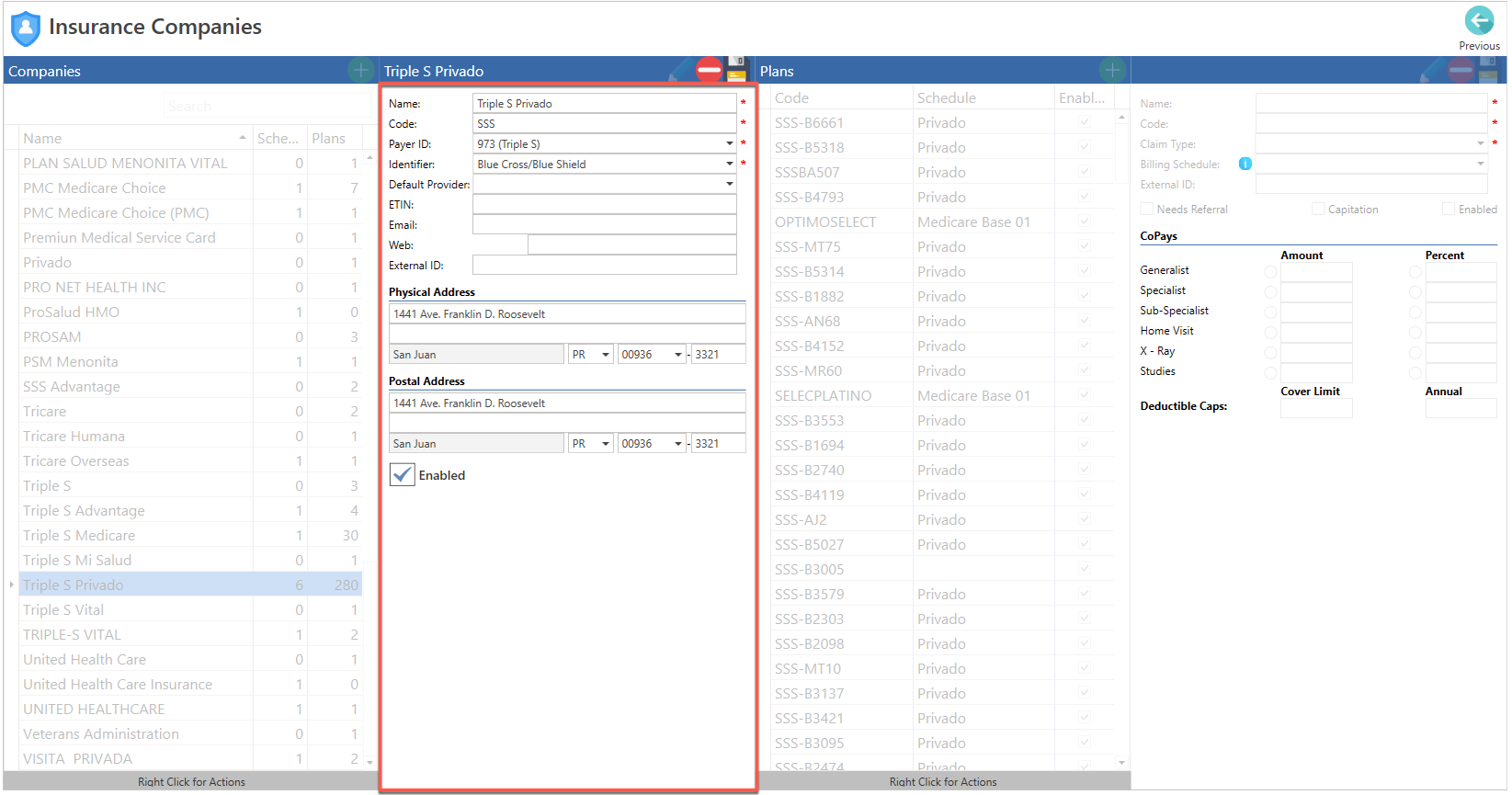Click the Previous back arrow icon

click(x=1479, y=20)
